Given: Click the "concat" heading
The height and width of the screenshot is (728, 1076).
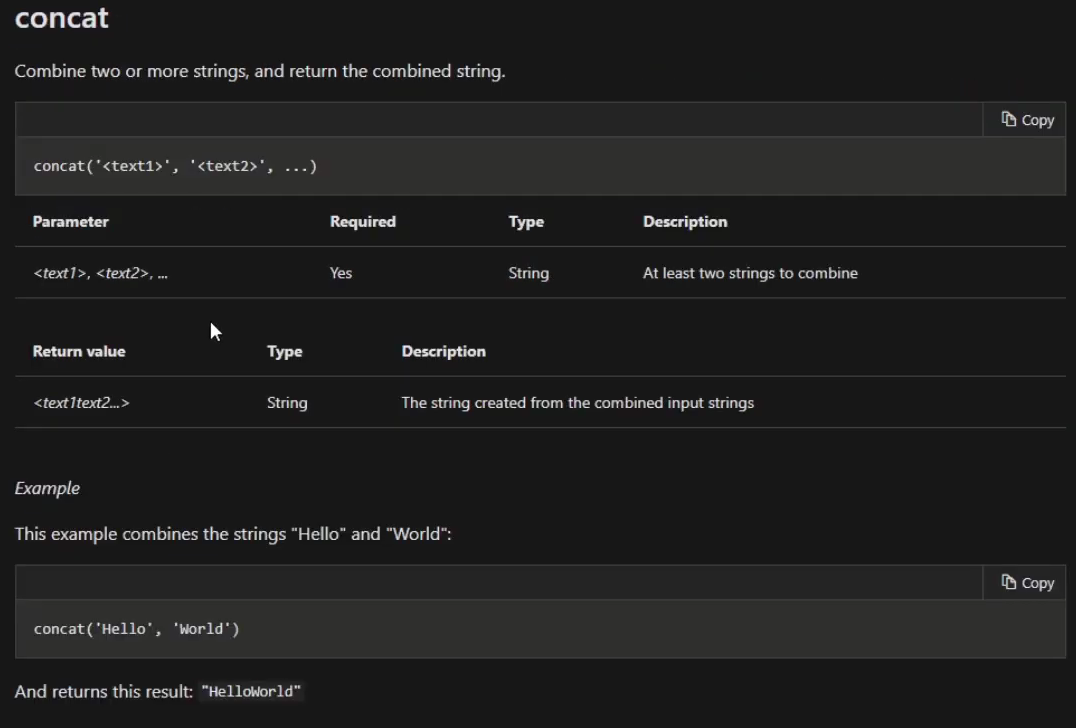Looking at the screenshot, I should tap(62, 17).
